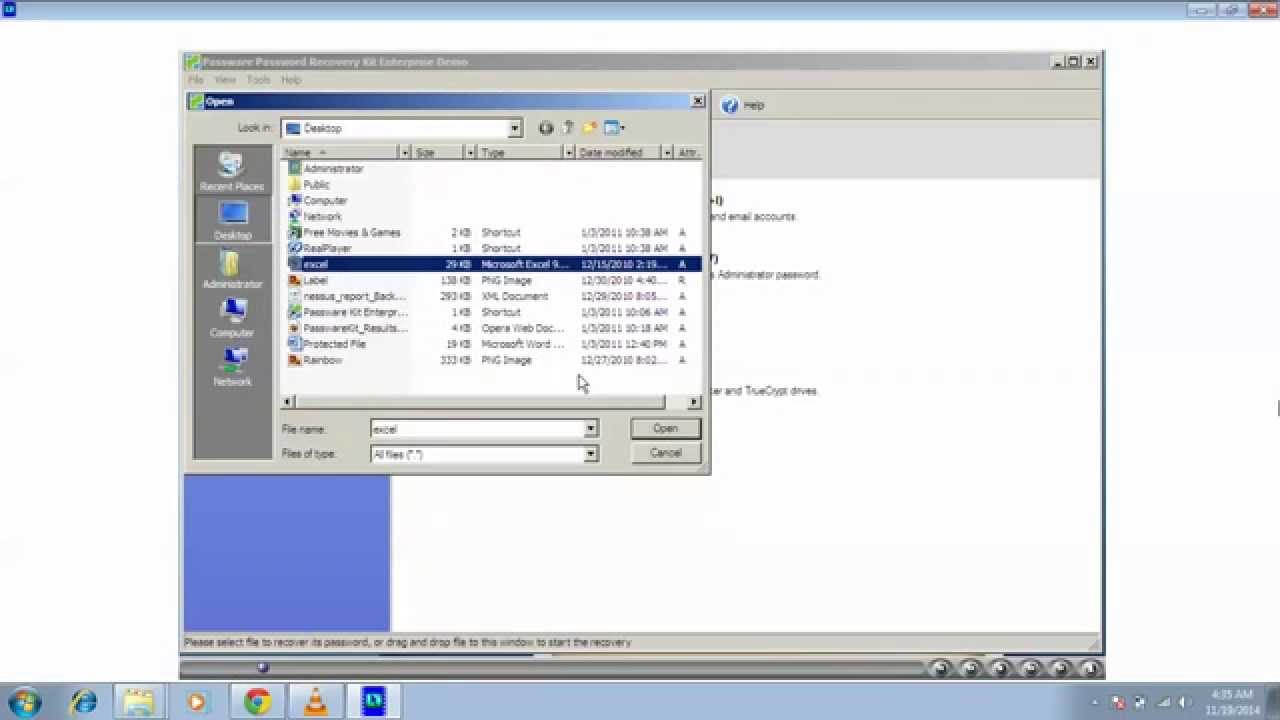Open the File menu in Passware window
This screenshot has height=720, width=1280.
196,80
